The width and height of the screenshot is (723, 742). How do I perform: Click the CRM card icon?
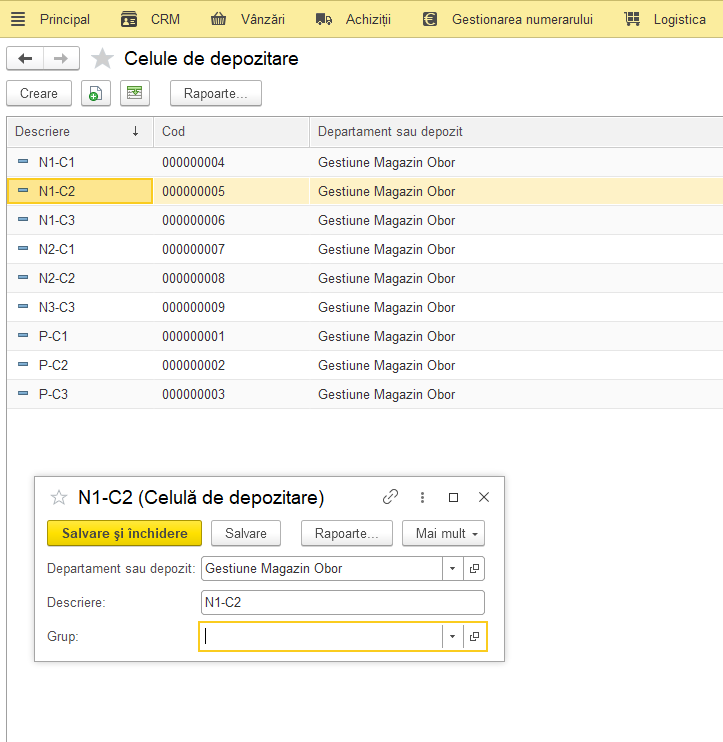tap(129, 19)
